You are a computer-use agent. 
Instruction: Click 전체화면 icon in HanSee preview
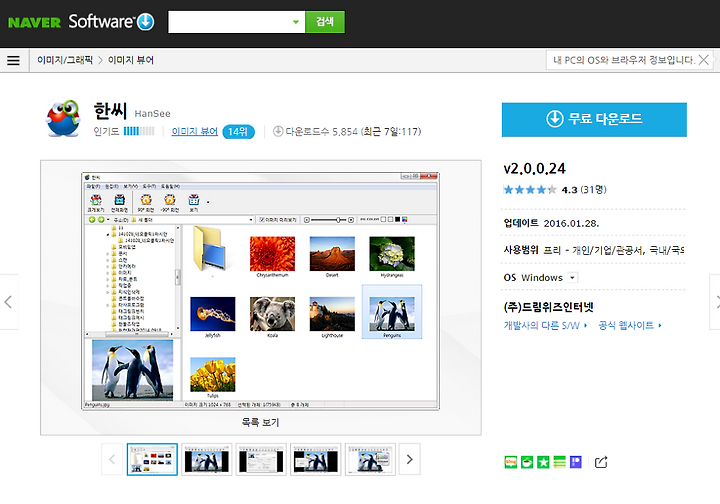(x=119, y=202)
